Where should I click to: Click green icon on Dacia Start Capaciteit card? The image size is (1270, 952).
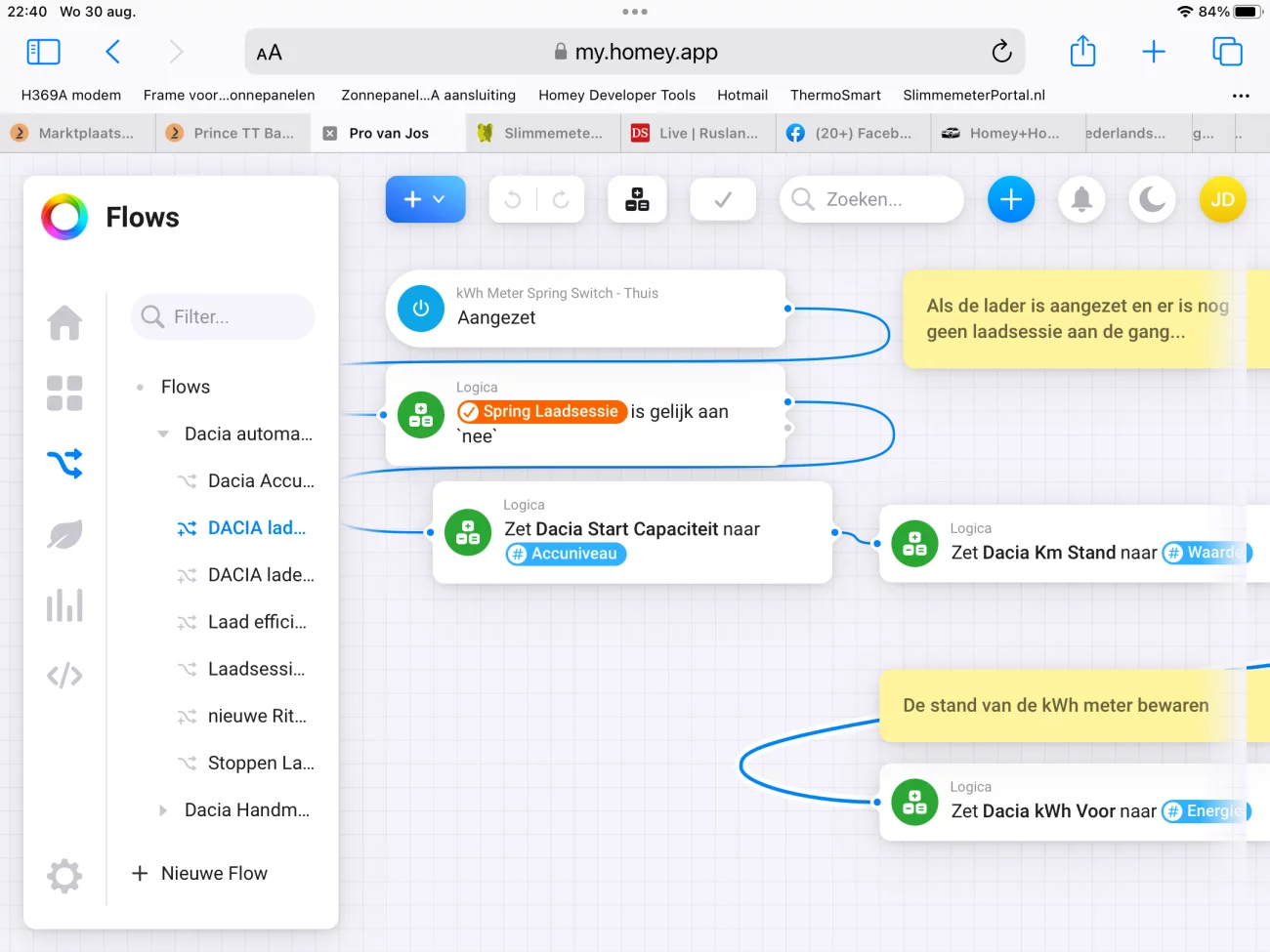(468, 532)
